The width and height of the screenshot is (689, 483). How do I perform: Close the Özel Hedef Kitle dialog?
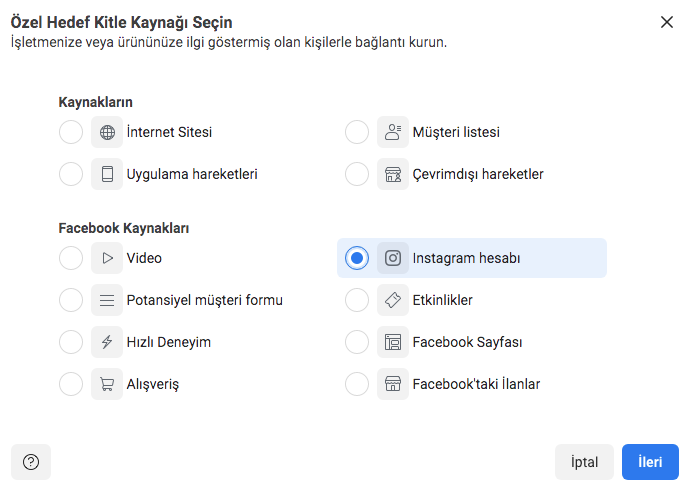(x=667, y=22)
